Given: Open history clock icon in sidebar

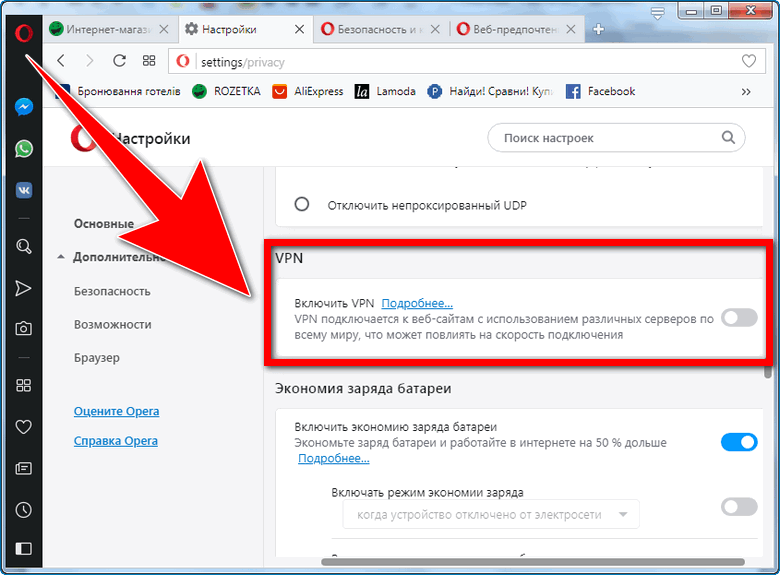Looking at the screenshot, I should pos(23,510).
